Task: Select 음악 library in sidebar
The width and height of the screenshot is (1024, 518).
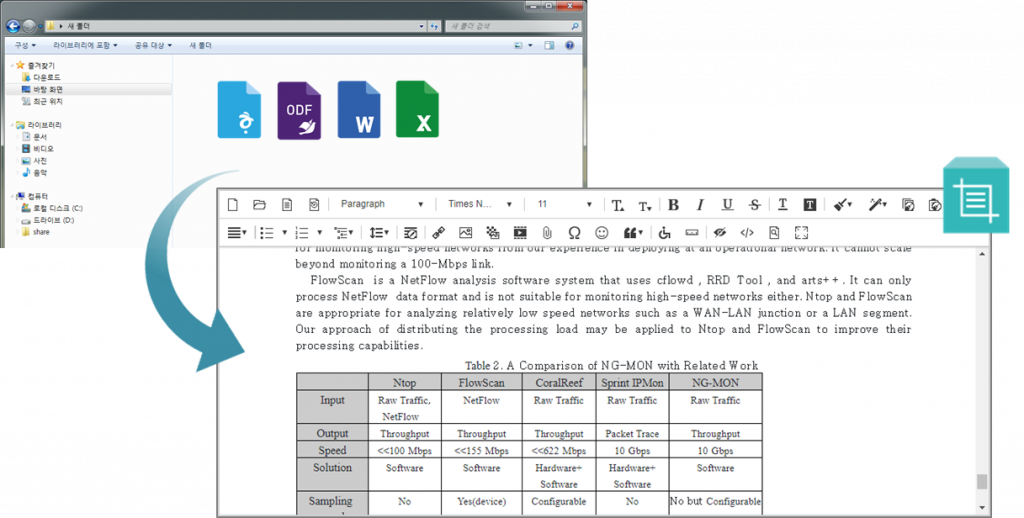Action: coord(40,173)
